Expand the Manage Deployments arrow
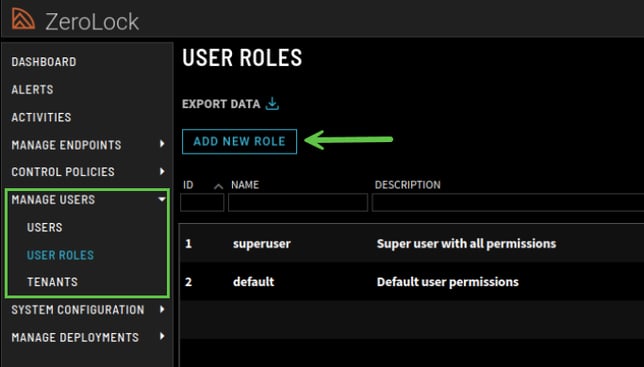 point(162,337)
